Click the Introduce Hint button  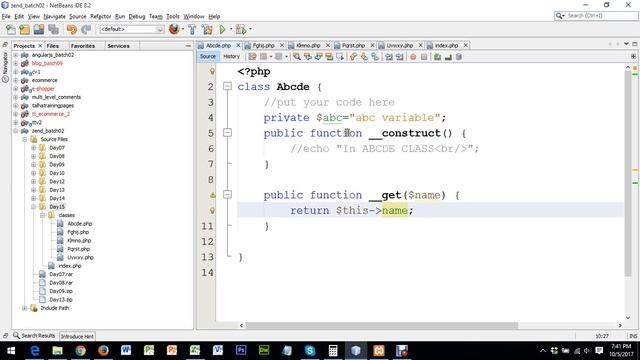[x=77, y=336]
